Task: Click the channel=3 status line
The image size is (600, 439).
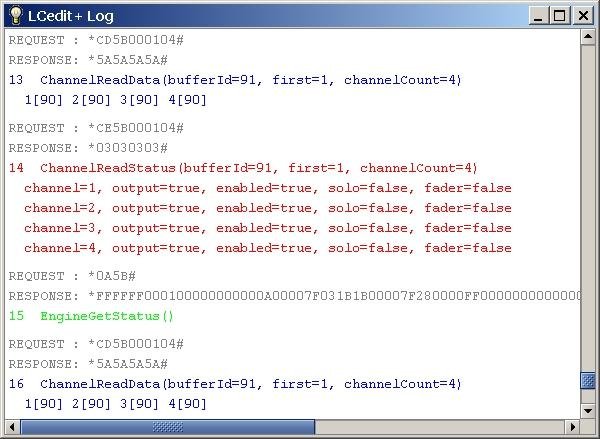Action: pyautogui.click(x=268, y=228)
